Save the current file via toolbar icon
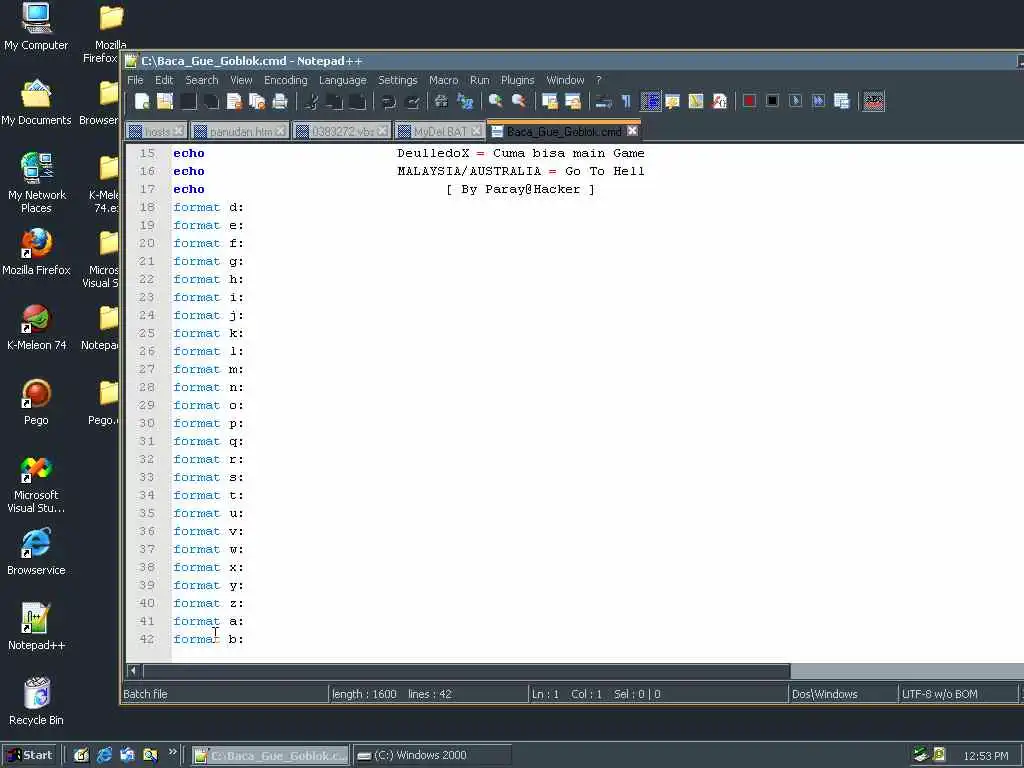This screenshot has width=1024, height=768. pos(188,101)
